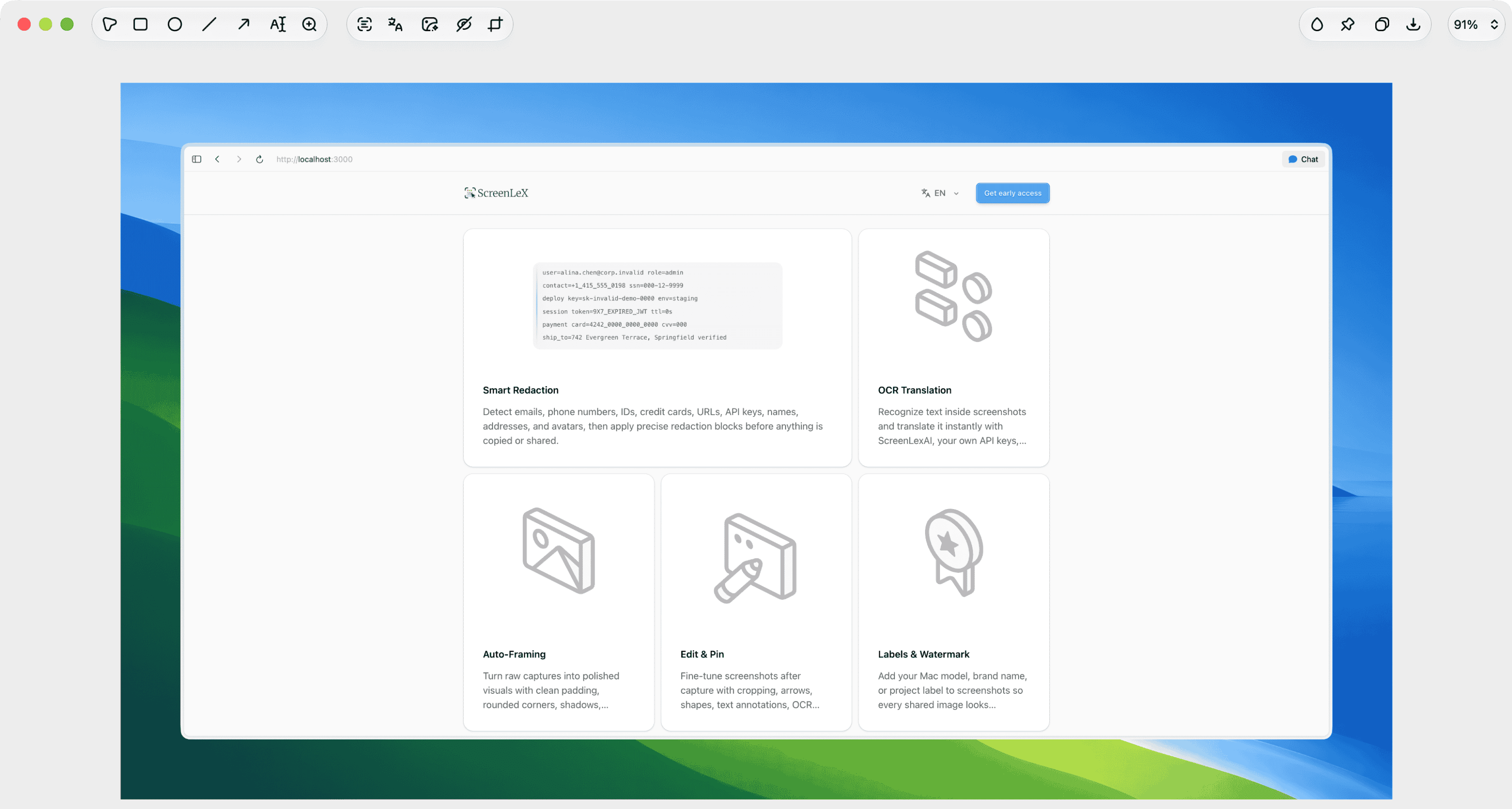Select the magnifier zoom tool

(309, 24)
